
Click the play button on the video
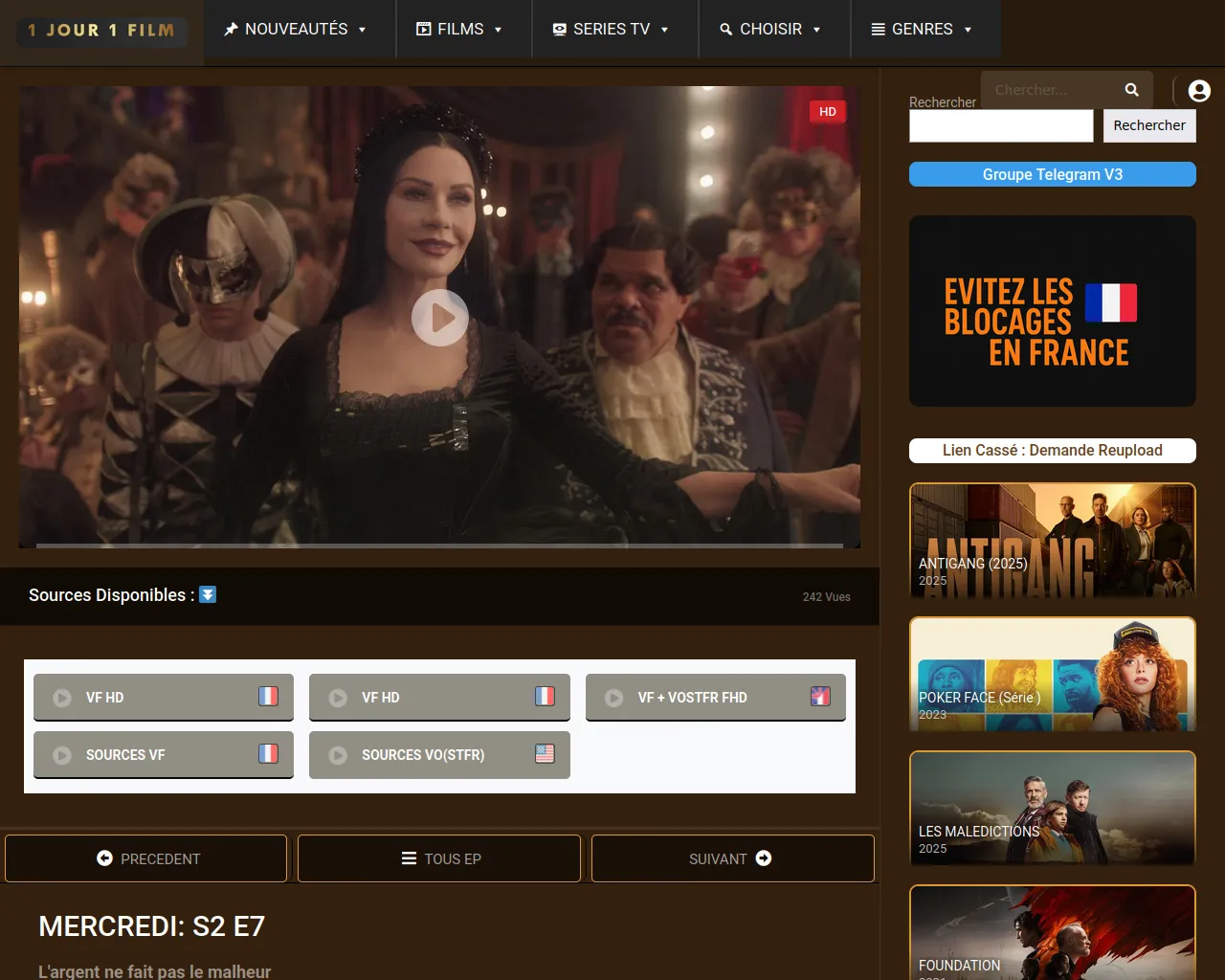pyautogui.click(x=439, y=318)
